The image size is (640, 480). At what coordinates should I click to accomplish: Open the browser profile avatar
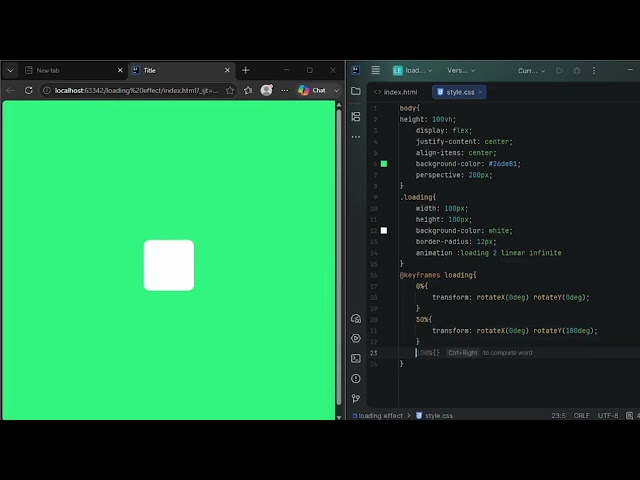267,90
